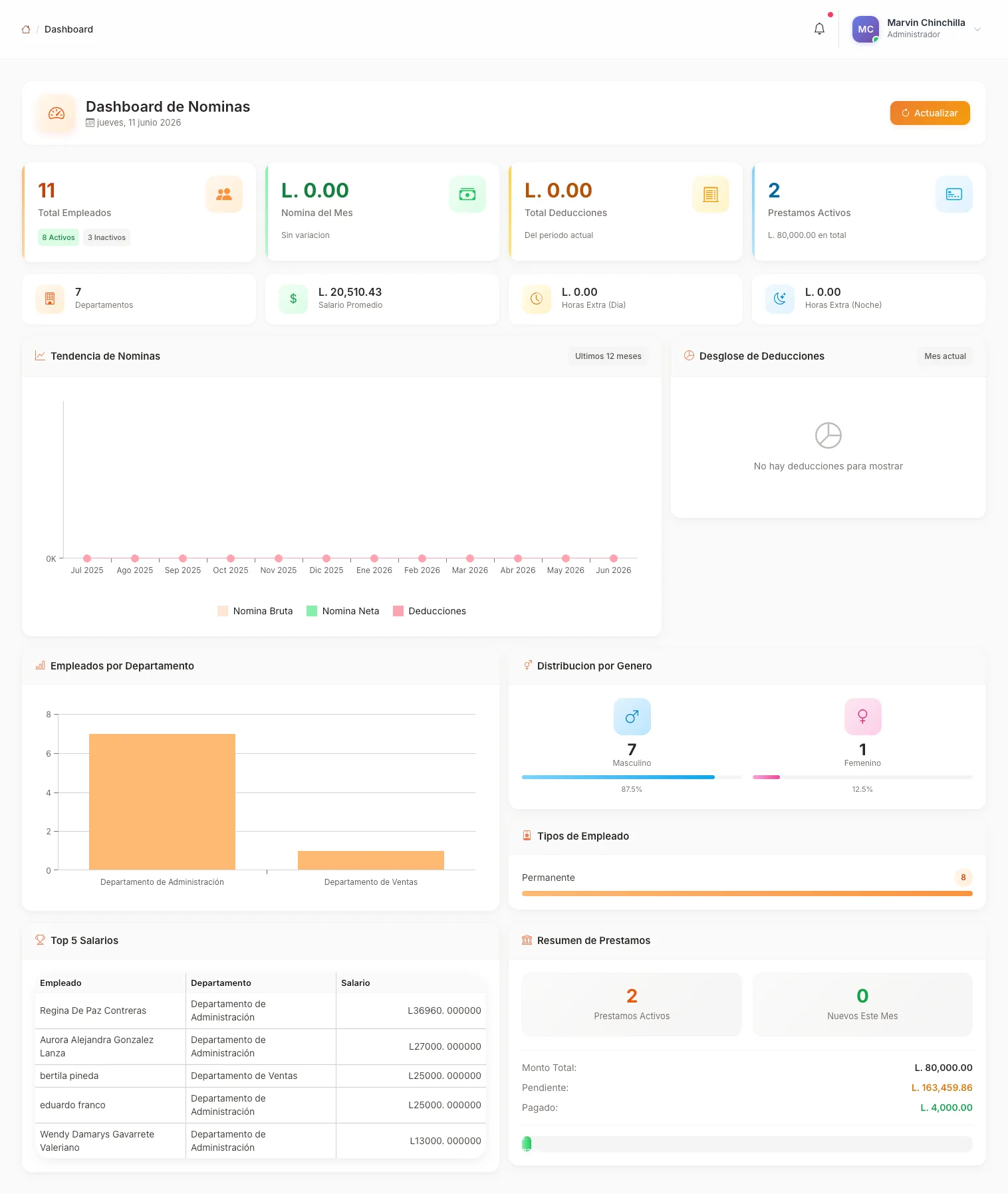Select the eduardo franco row
Image resolution: width=1008 pixels, height=1194 pixels.
[261, 1105]
